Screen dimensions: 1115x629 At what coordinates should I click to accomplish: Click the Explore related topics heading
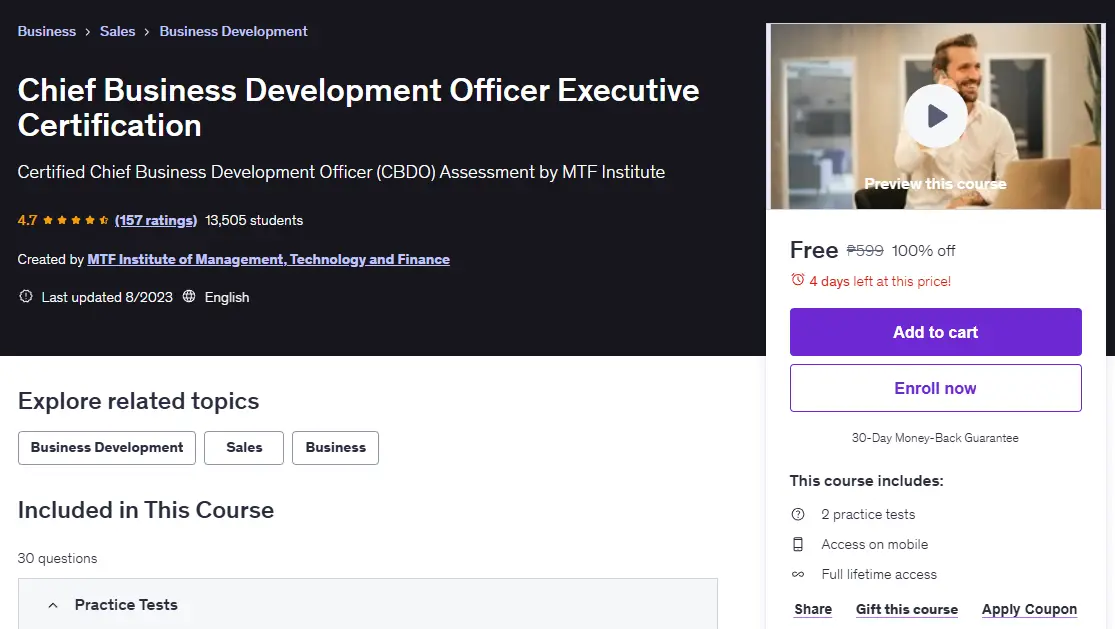[x=138, y=401]
